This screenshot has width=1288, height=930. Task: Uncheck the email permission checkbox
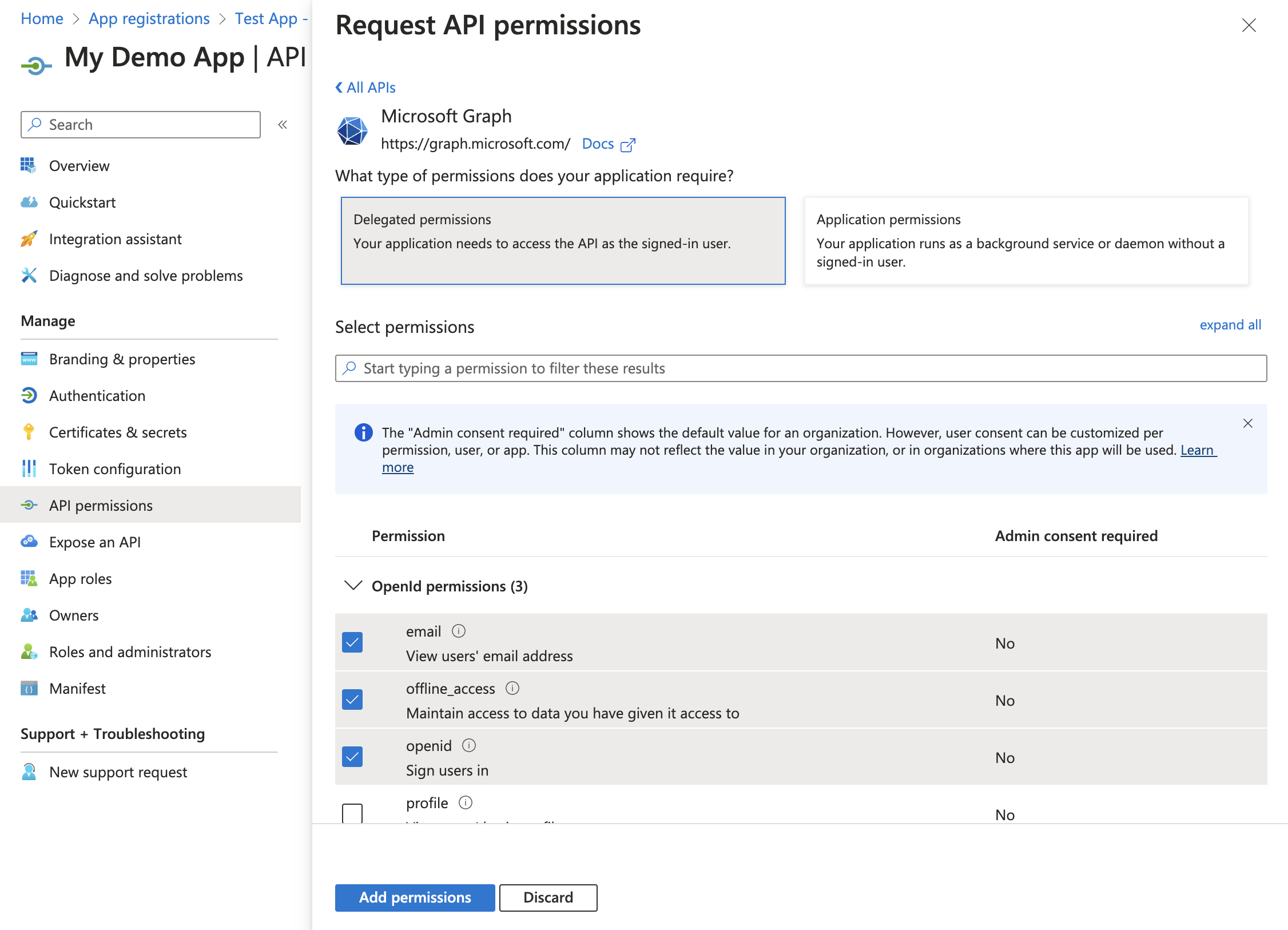pyautogui.click(x=352, y=642)
